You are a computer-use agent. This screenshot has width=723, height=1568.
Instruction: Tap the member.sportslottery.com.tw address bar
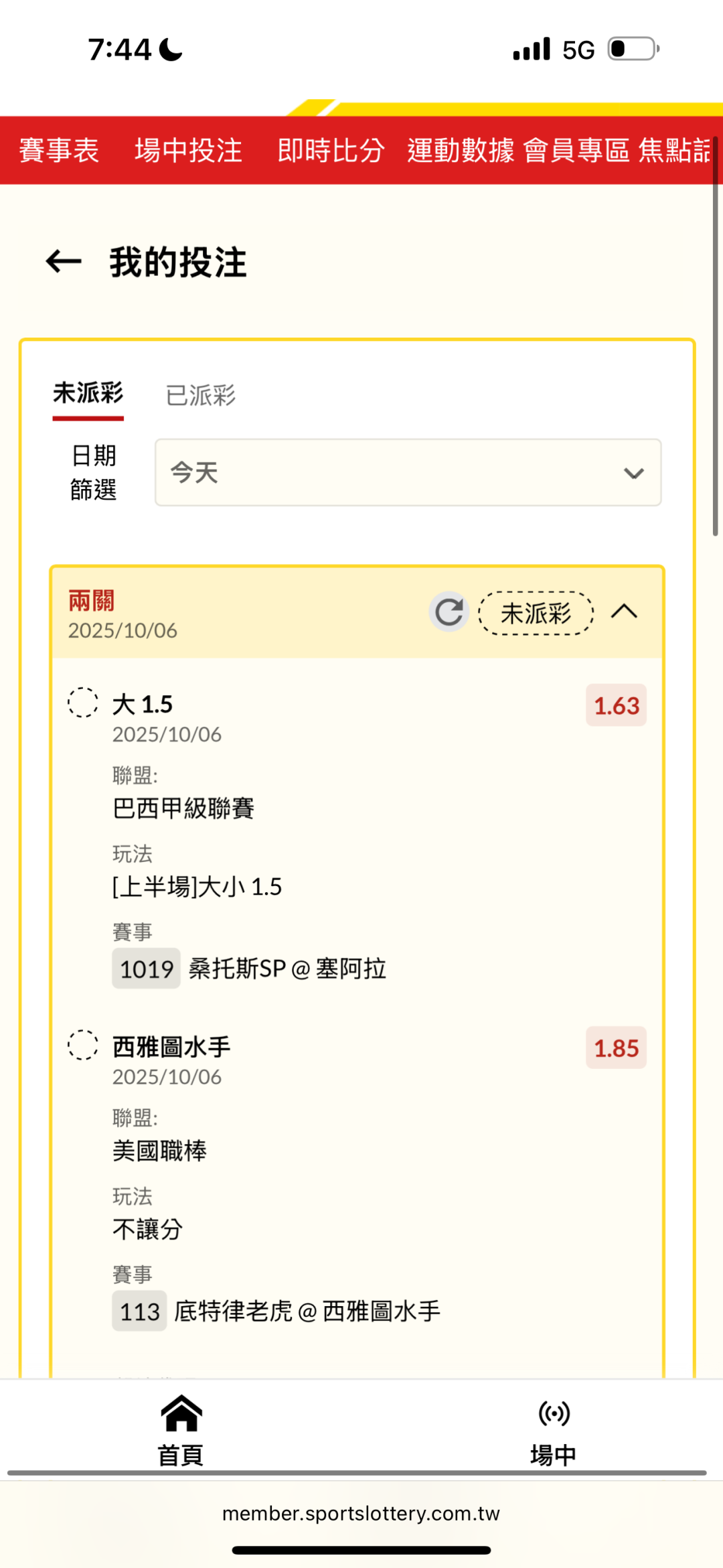pyautogui.click(x=361, y=1514)
